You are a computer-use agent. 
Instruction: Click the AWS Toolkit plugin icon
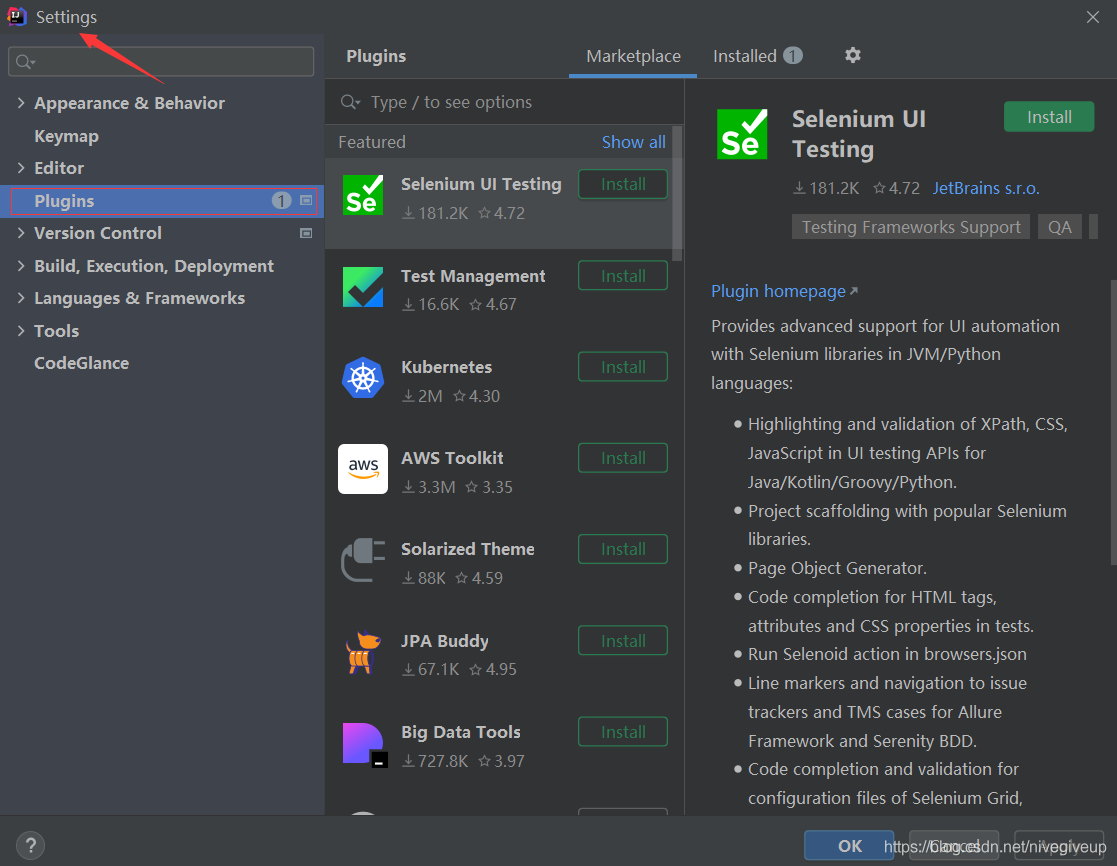pyautogui.click(x=363, y=469)
